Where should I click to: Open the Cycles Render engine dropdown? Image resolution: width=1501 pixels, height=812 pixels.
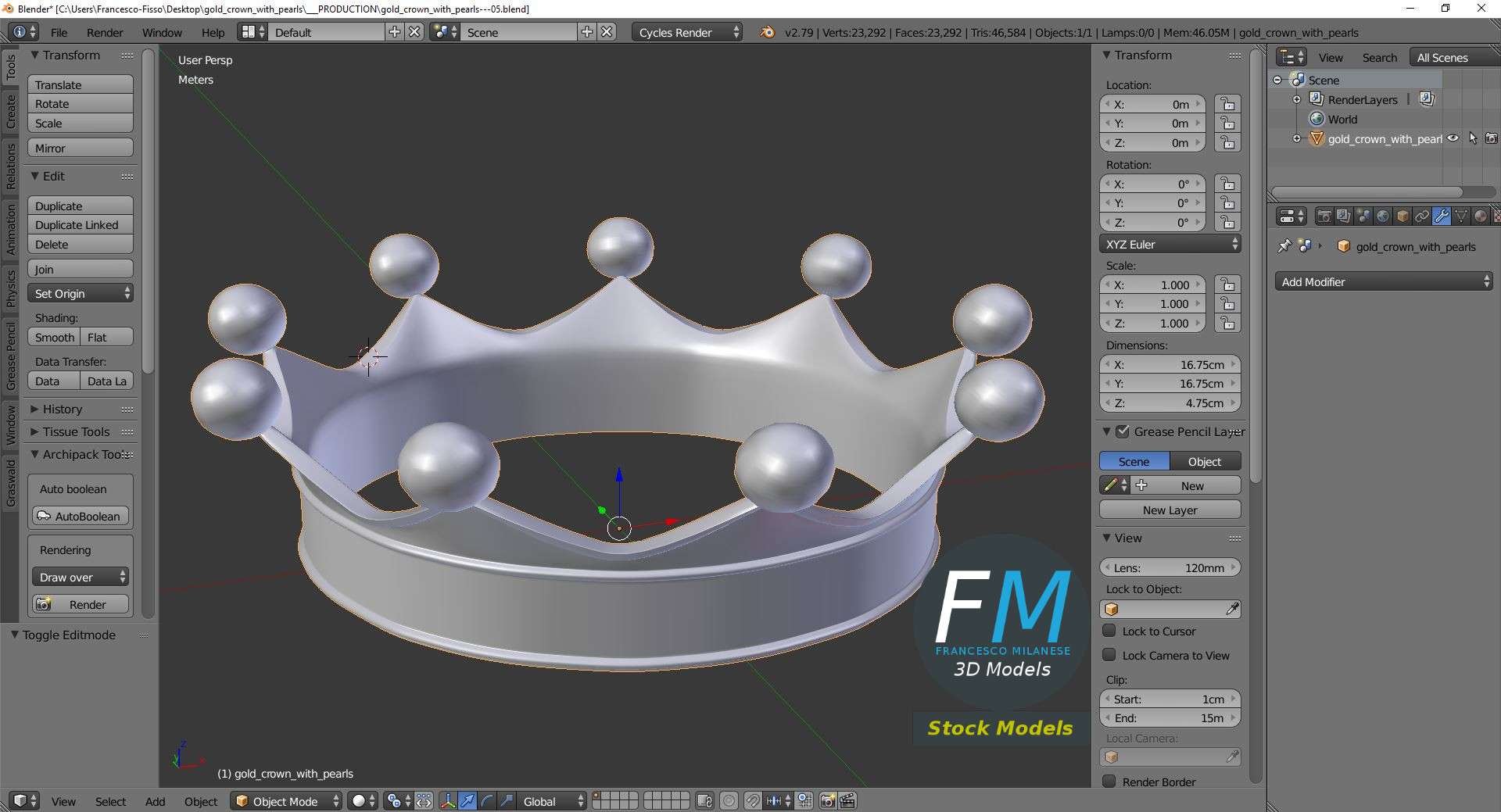687,32
